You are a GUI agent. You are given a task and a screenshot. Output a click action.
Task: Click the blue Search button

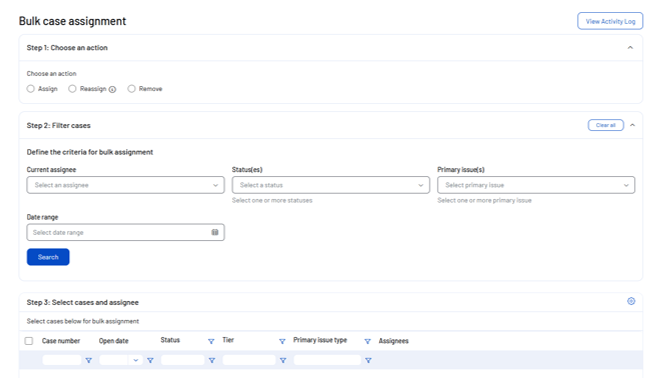point(48,257)
